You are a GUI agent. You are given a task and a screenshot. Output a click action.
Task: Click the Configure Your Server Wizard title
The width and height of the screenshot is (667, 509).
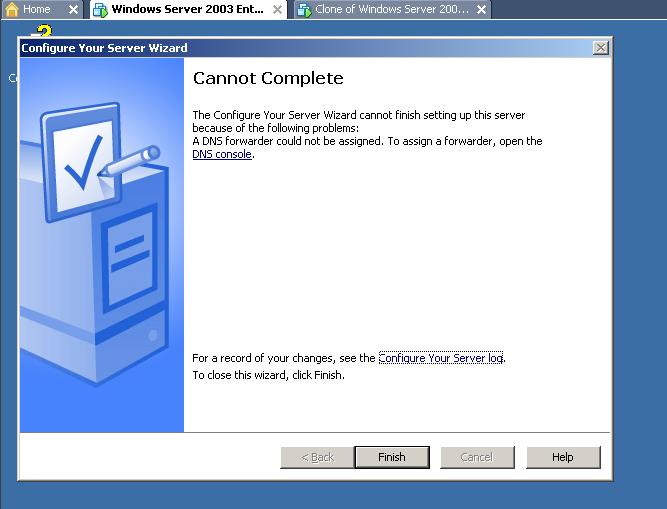(104, 48)
